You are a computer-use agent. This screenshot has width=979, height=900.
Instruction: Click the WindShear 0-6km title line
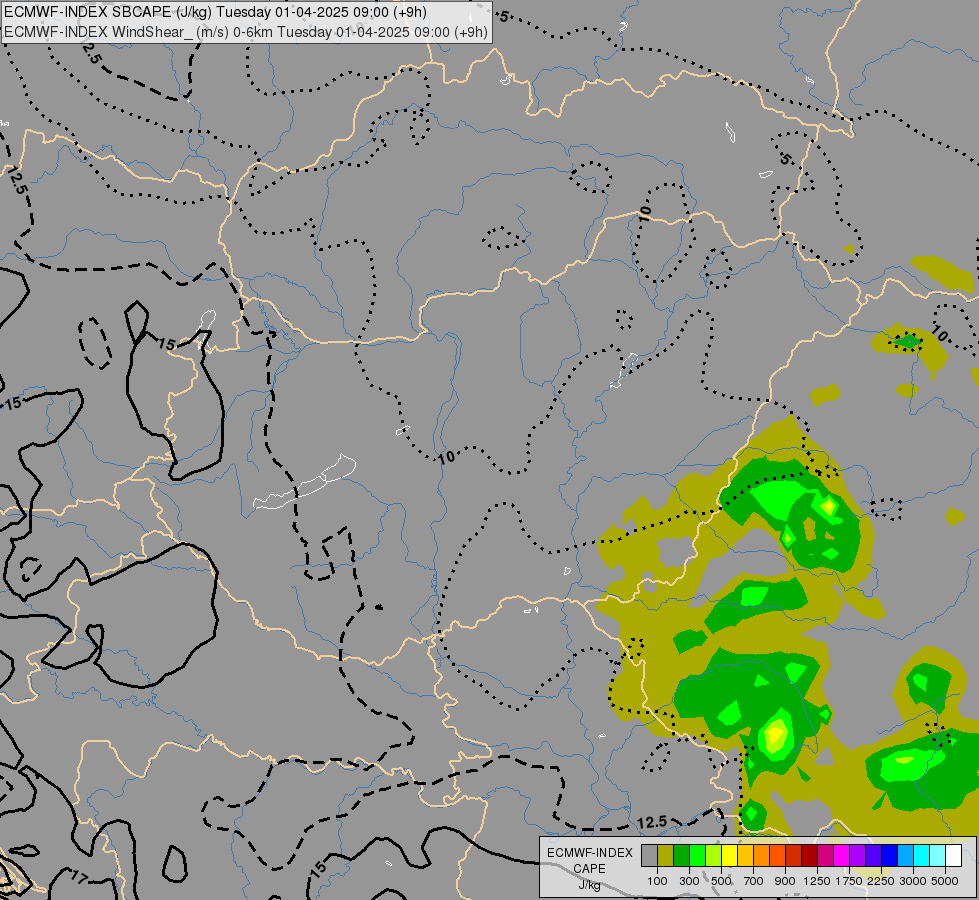click(246, 32)
